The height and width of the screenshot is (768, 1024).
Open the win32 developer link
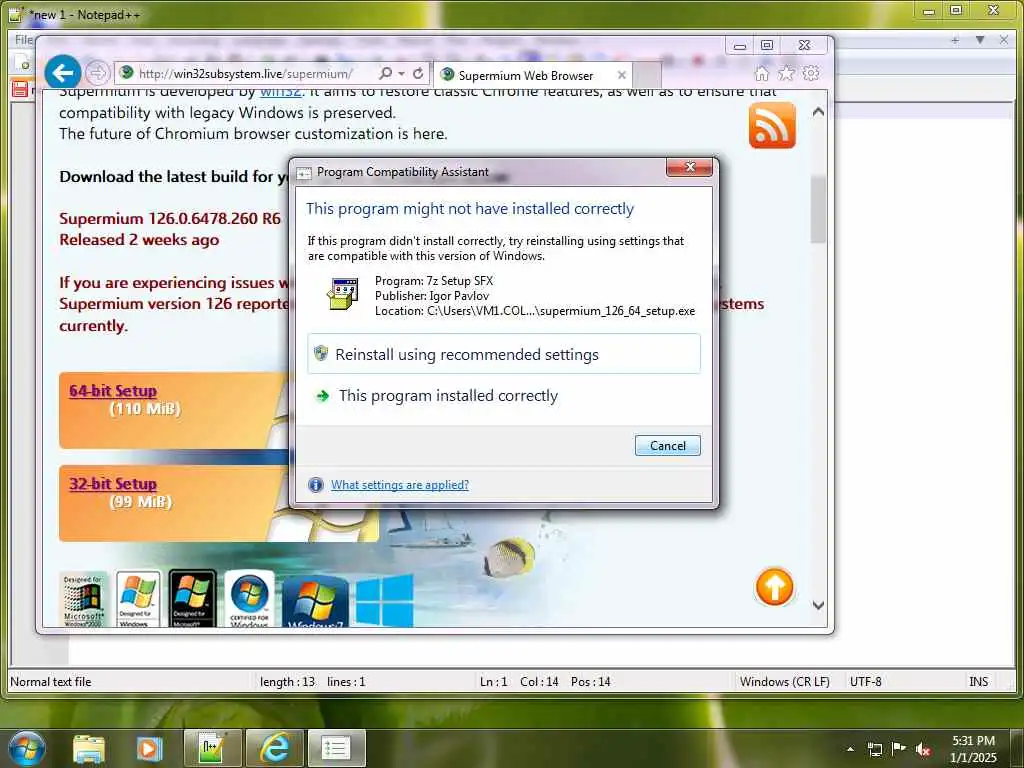[x=281, y=92]
